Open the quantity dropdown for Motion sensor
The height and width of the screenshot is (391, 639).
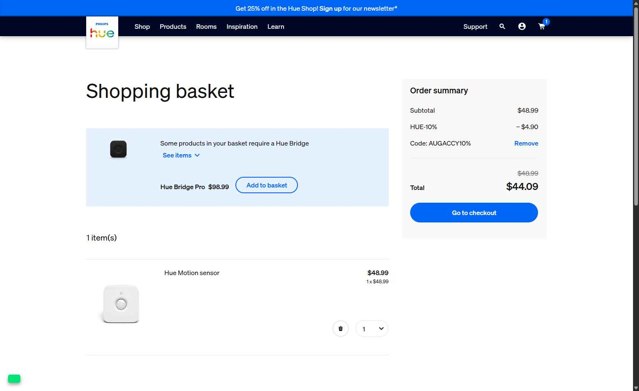pyautogui.click(x=372, y=329)
